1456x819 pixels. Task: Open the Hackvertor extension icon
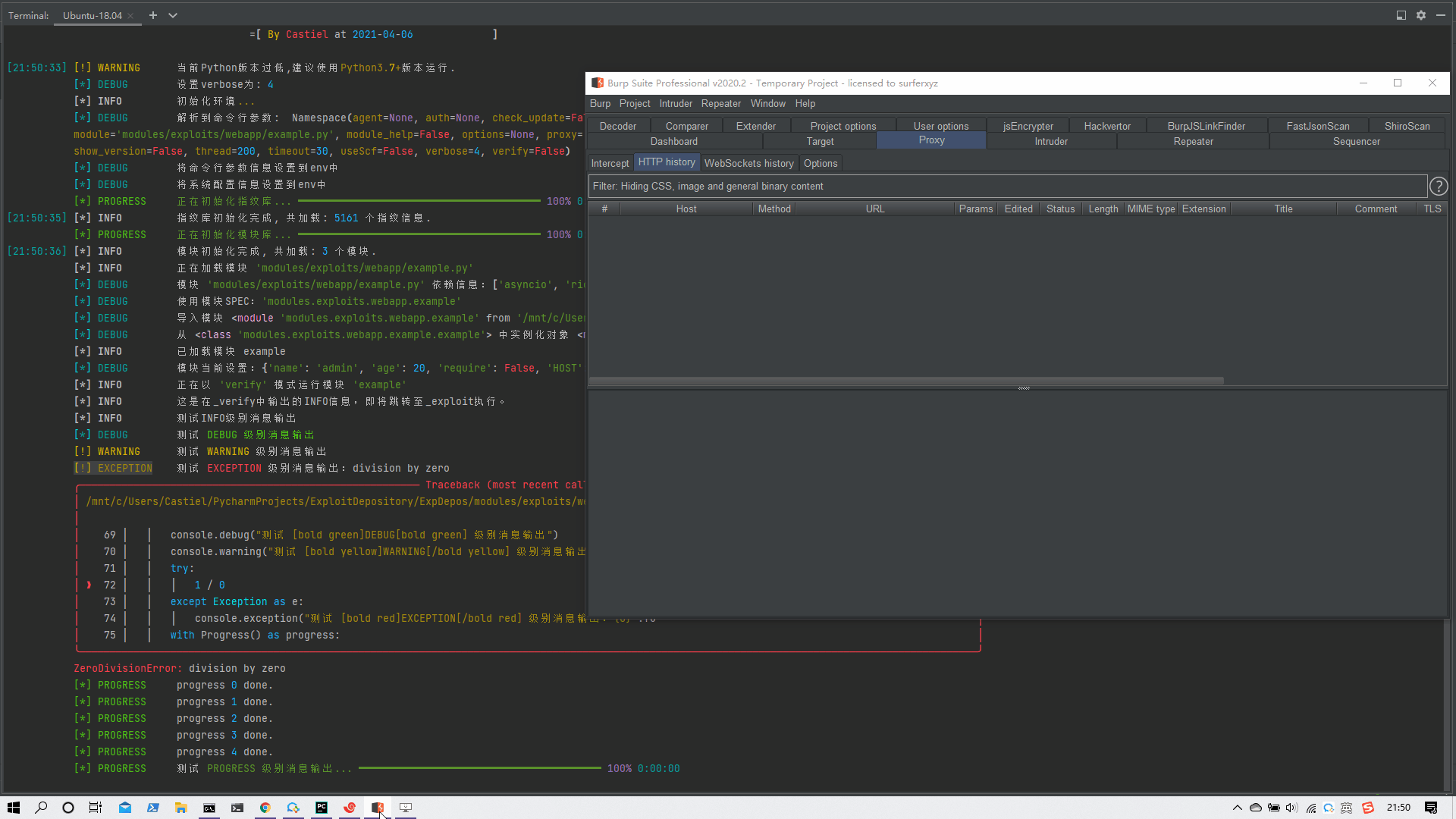point(1107,125)
